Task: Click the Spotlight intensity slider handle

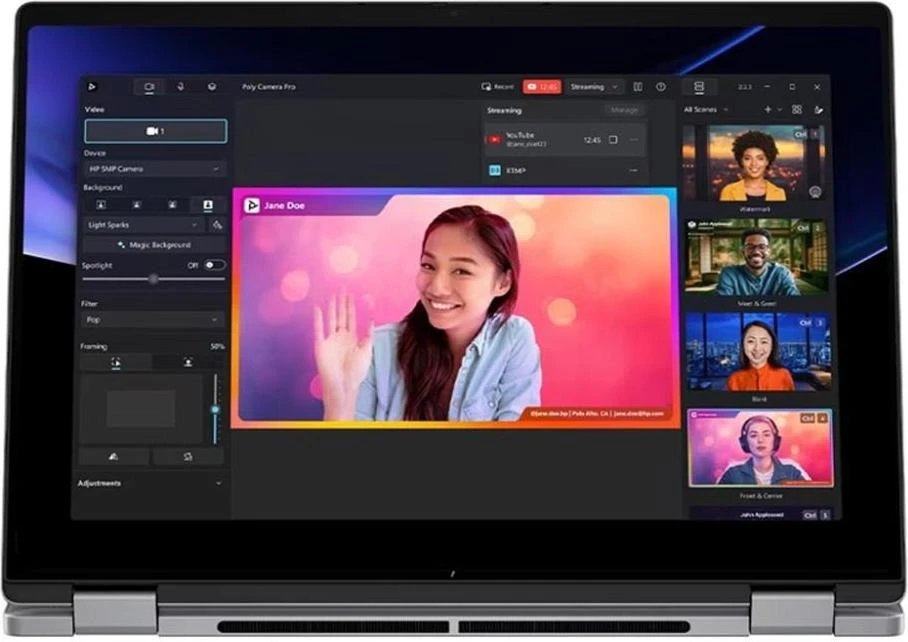Action: tap(153, 279)
